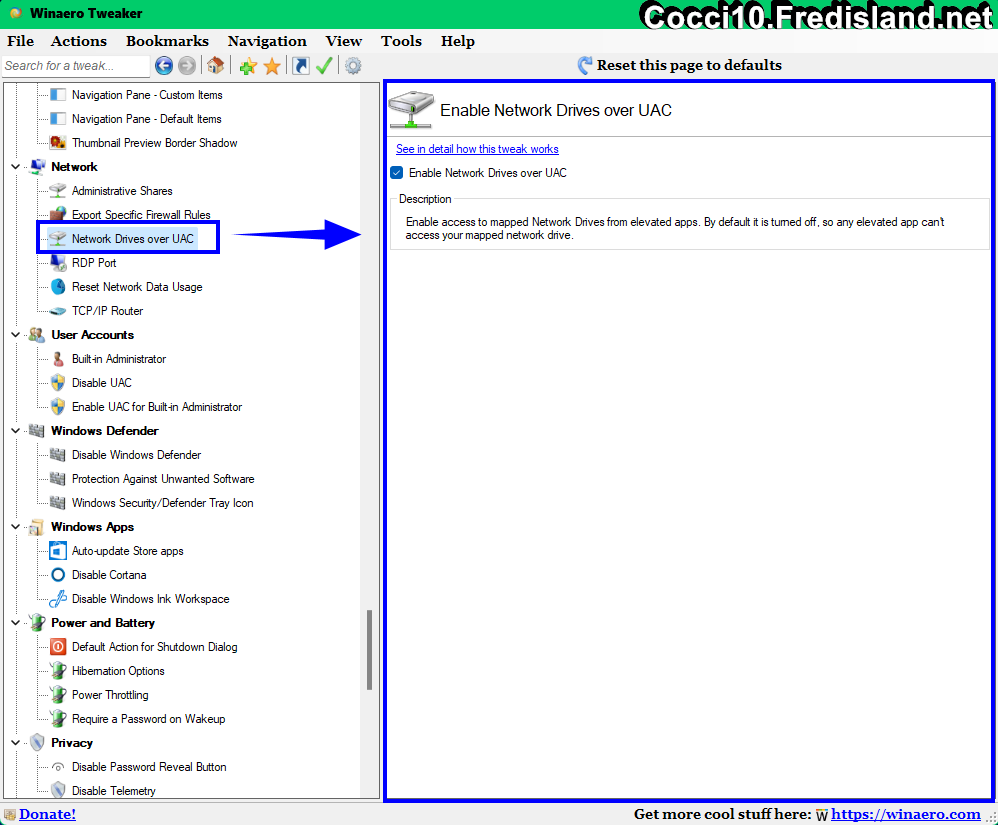Add bookmark with green plus star icon

(x=248, y=66)
